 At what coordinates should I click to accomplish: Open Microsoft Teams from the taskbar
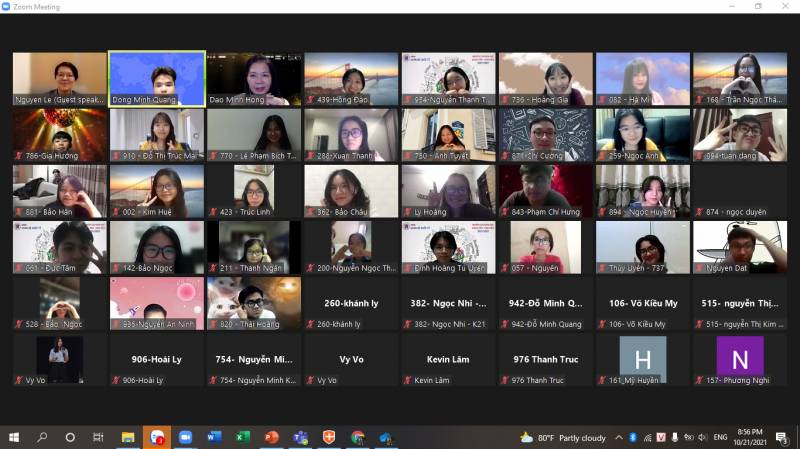[300, 437]
